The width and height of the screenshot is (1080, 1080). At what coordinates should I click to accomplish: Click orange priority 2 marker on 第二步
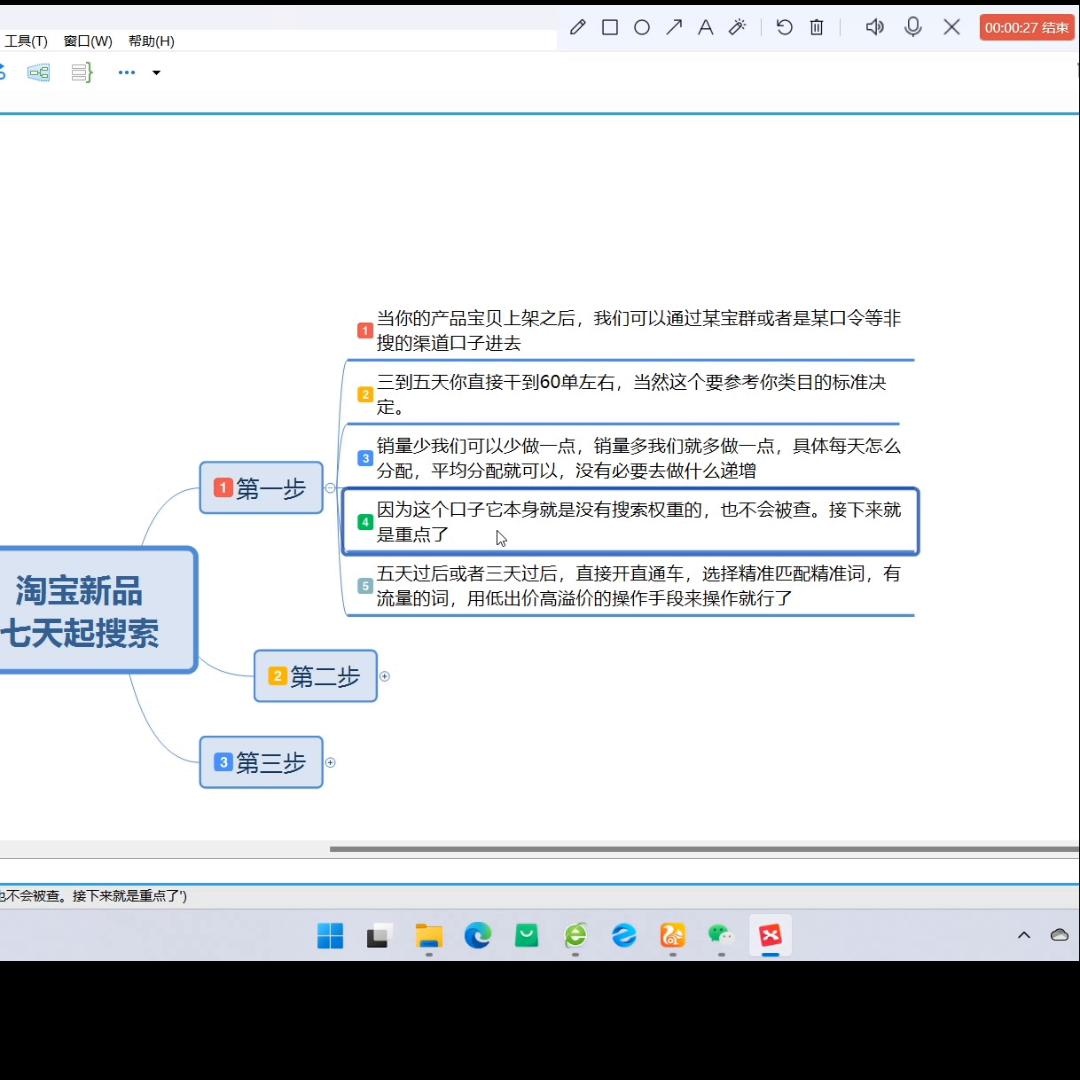point(278,676)
